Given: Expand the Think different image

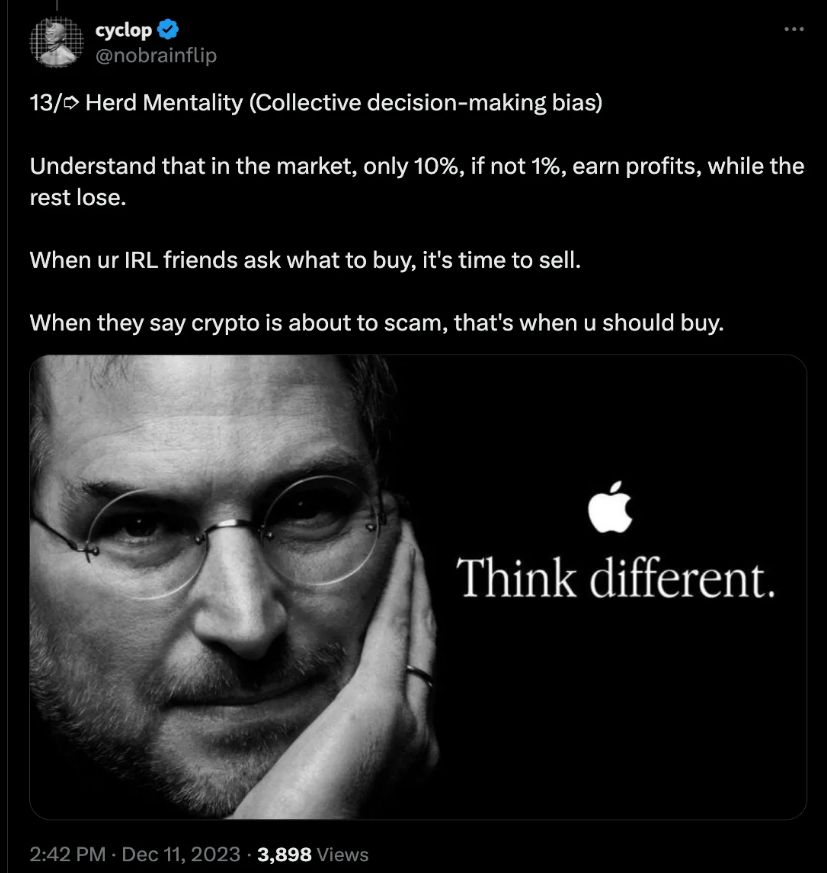Looking at the screenshot, I should (418, 587).
